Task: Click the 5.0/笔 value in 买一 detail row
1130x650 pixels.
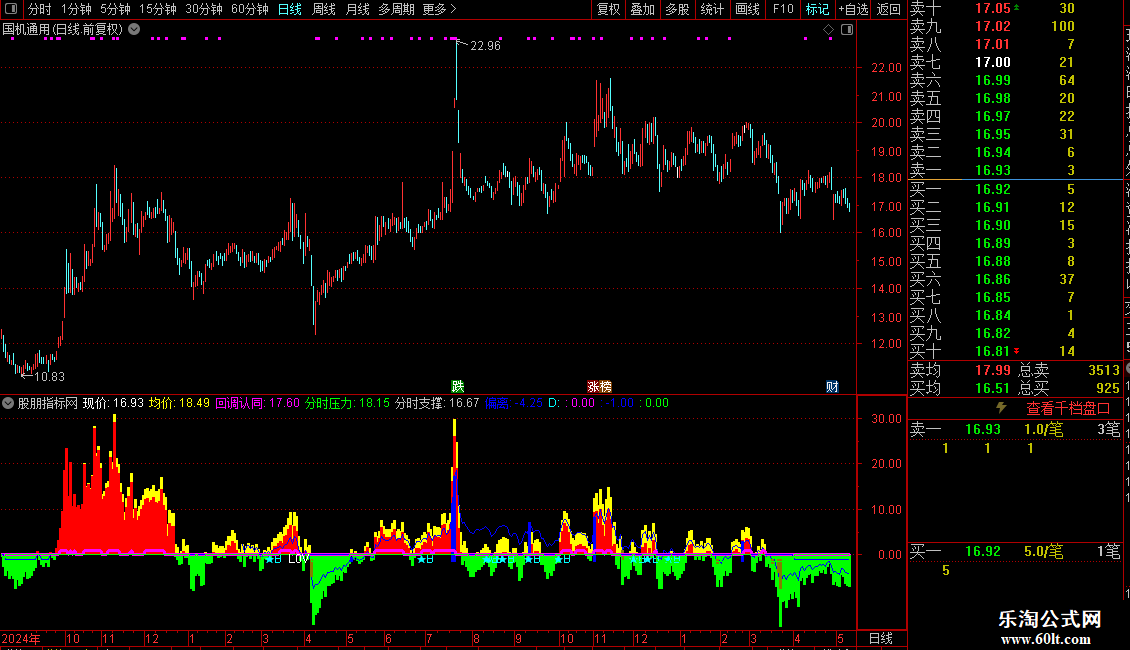Action: pyautogui.click(x=1044, y=551)
